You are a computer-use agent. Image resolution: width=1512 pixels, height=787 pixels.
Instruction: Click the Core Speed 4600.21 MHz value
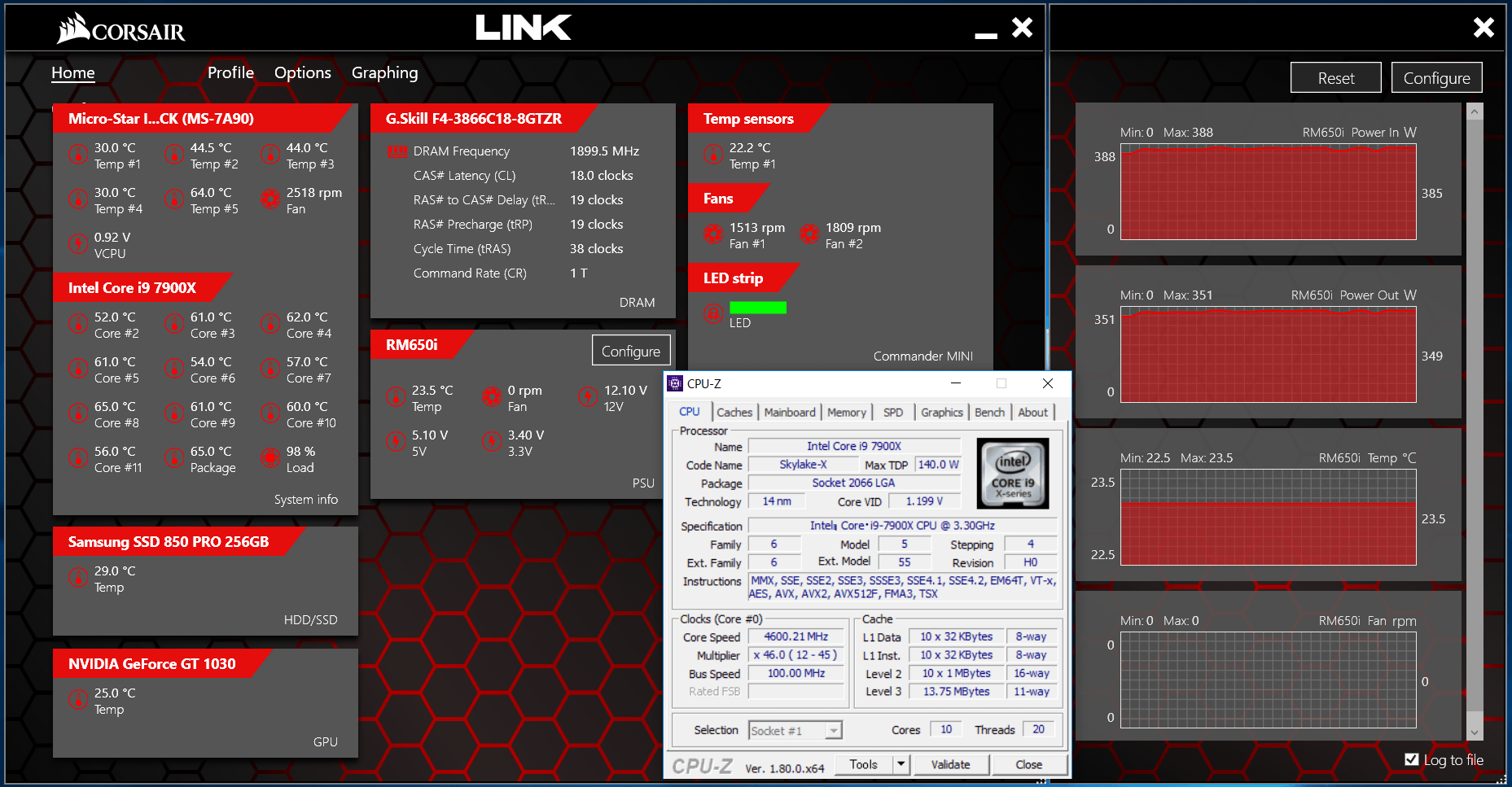pyautogui.click(x=795, y=636)
